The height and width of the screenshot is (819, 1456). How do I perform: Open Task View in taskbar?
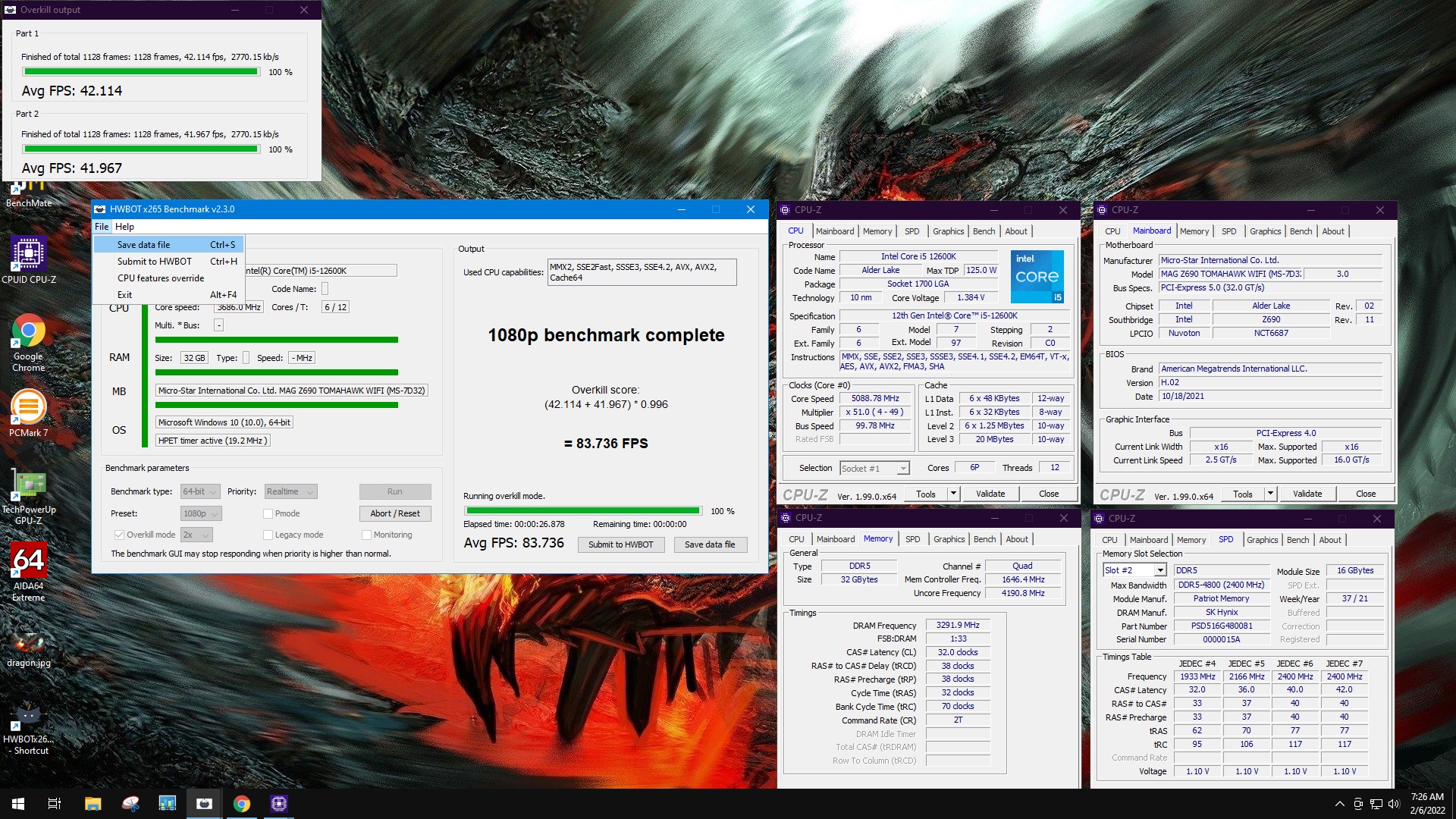pos(55,804)
